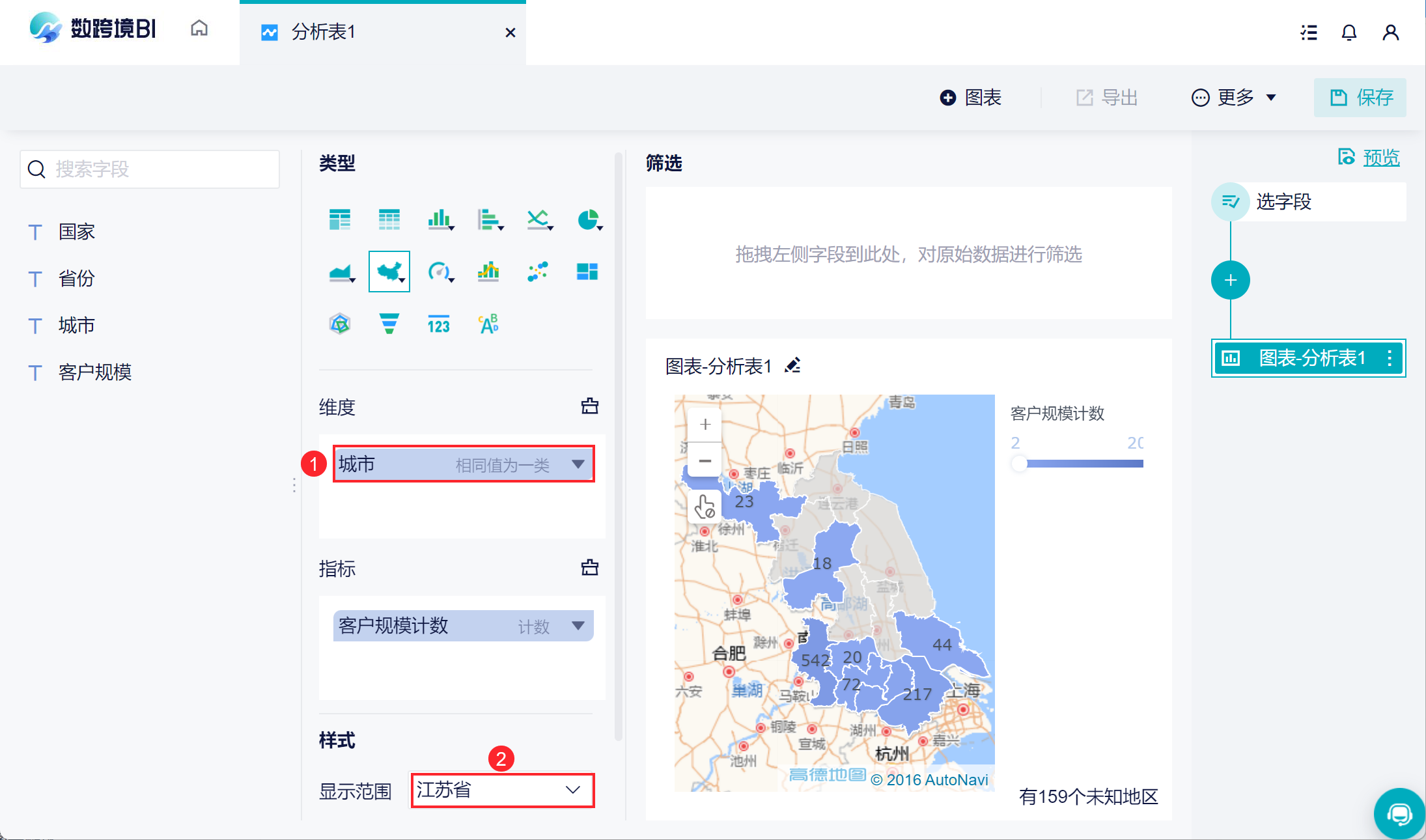Viewport: 1426px width, 840px height.
Task: Click the 客户规模计数 legend slider handle
Action: click(1019, 464)
